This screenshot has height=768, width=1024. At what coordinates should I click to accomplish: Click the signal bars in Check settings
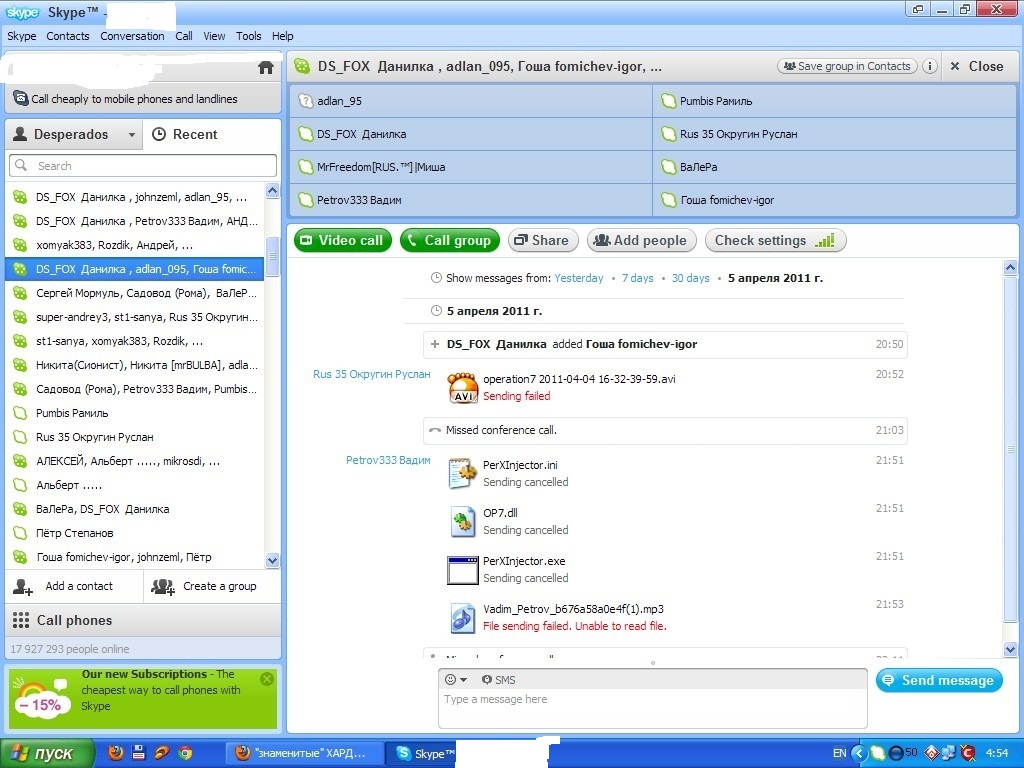(x=825, y=240)
